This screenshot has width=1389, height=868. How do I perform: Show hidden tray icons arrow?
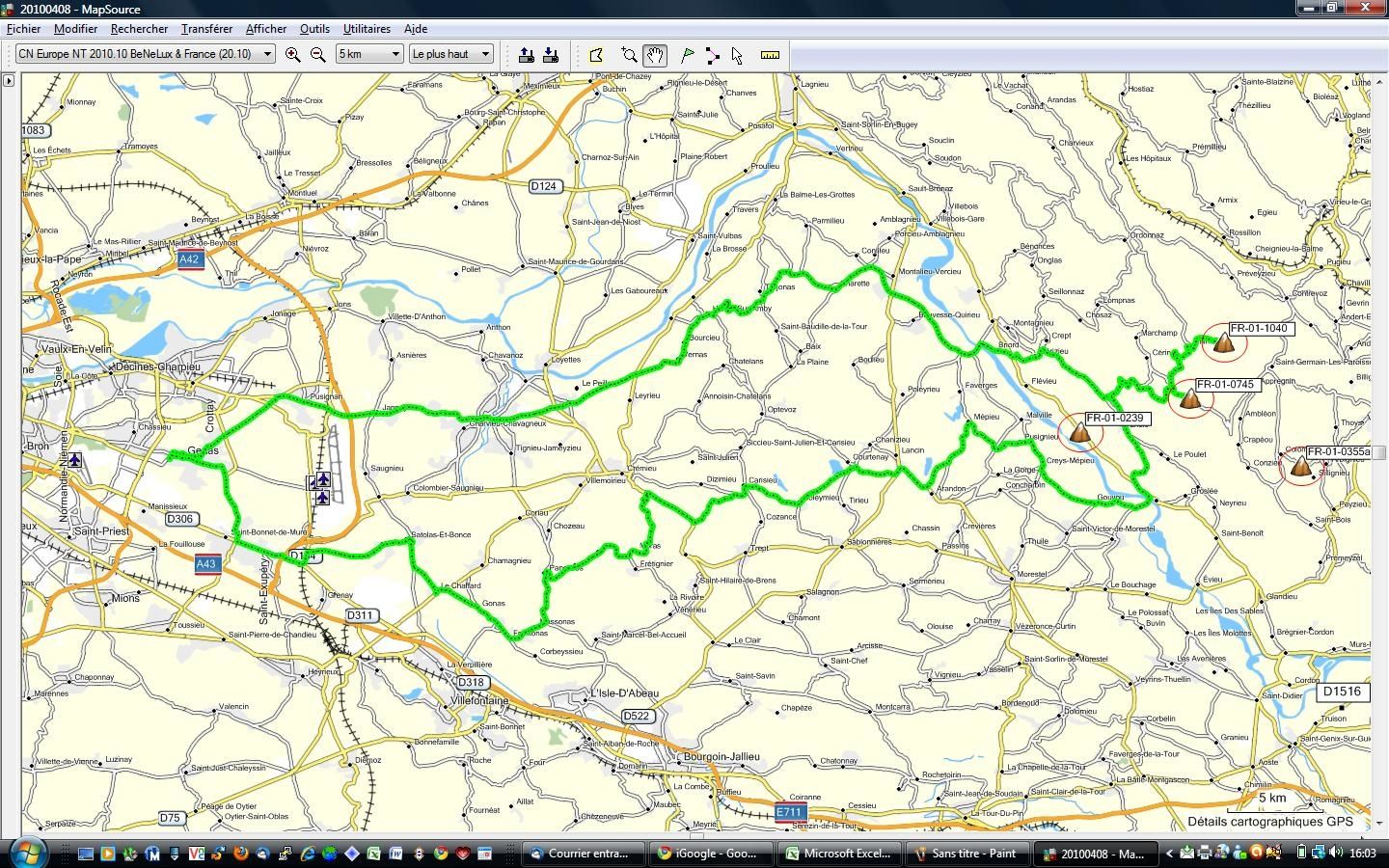click(1170, 853)
